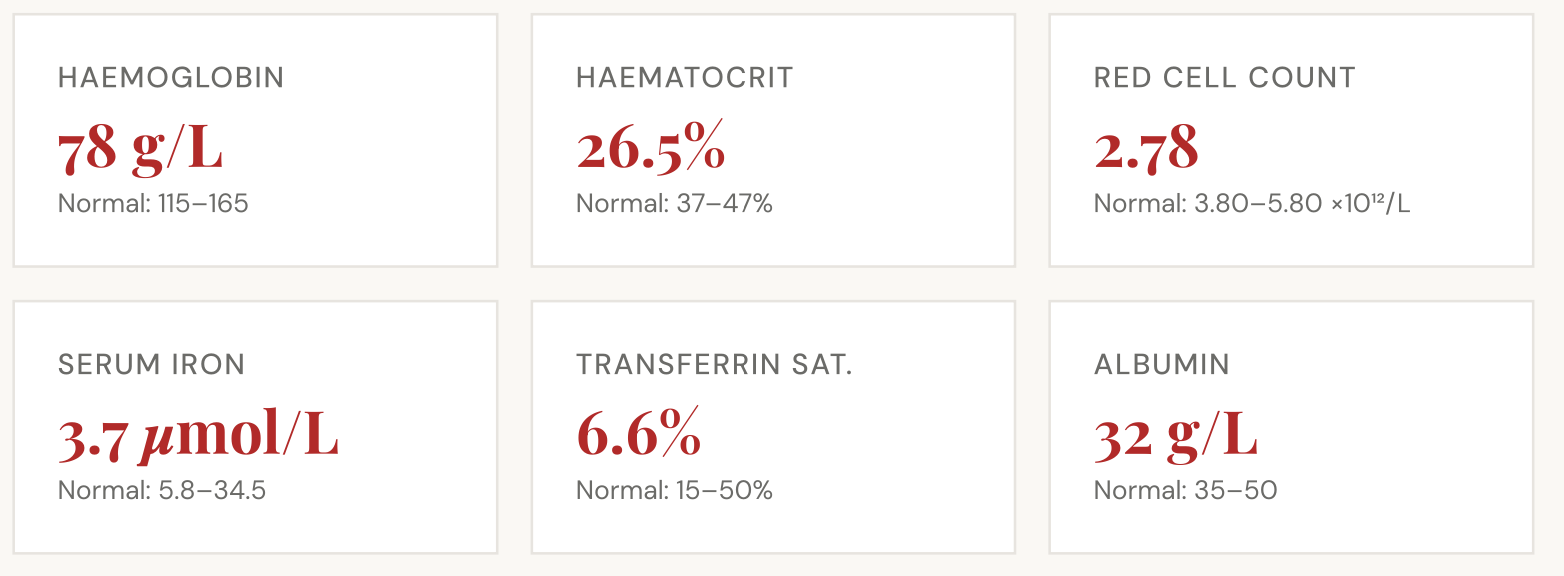Click the SERUM IRON heading label
The height and width of the screenshot is (576, 1564).
[151, 365]
